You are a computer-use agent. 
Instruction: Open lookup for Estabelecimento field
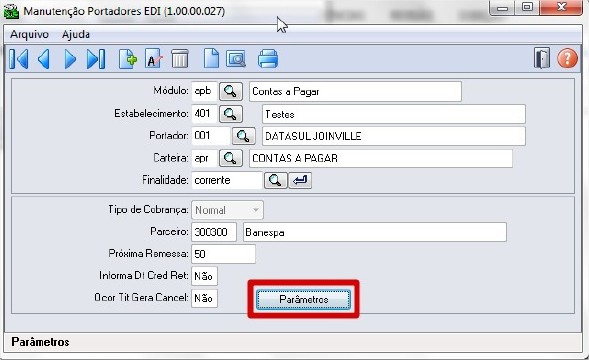click(231, 114)
